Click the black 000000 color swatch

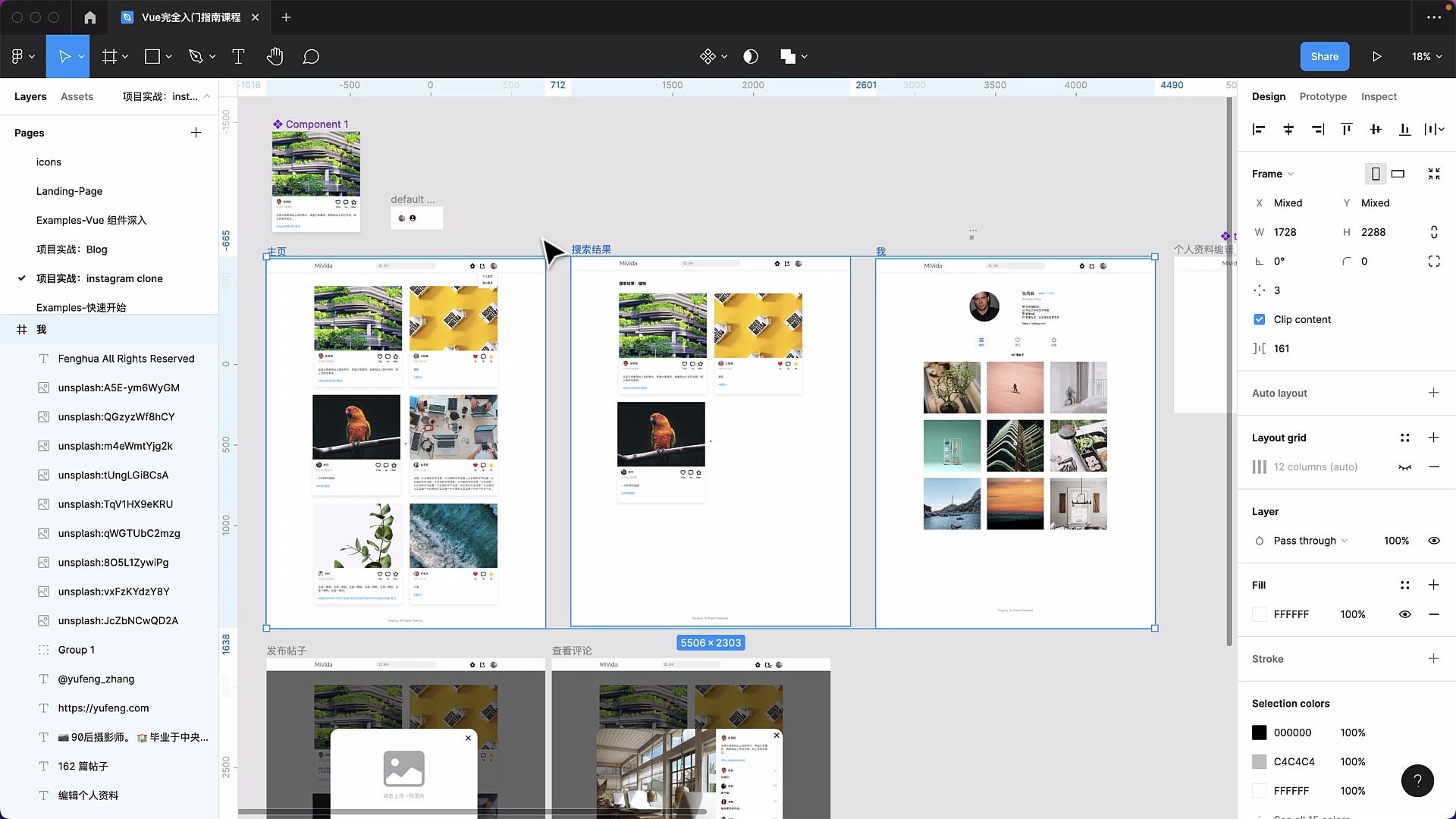1259,733
